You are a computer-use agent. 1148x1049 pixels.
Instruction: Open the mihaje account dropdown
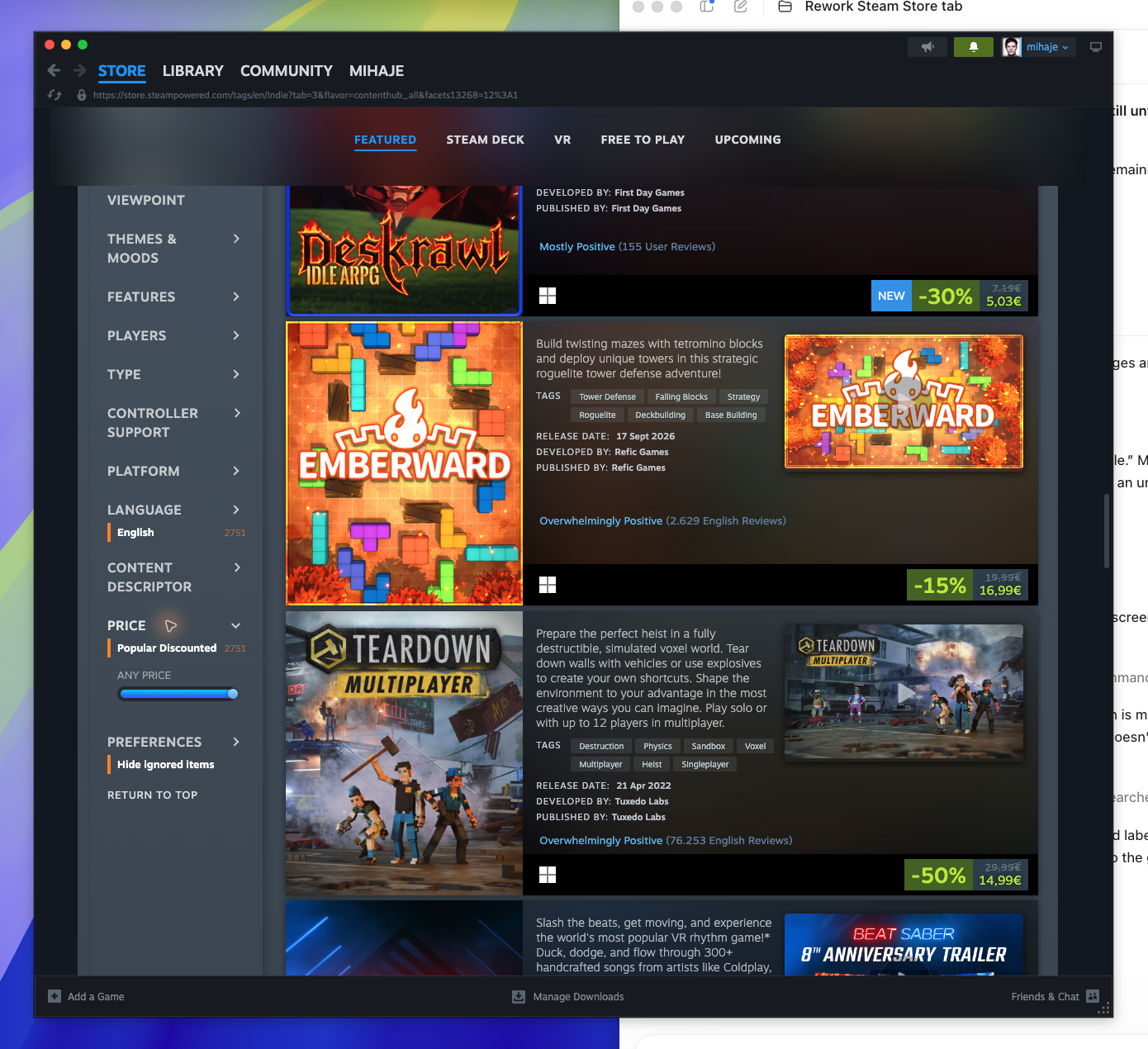pos(1038,47)
